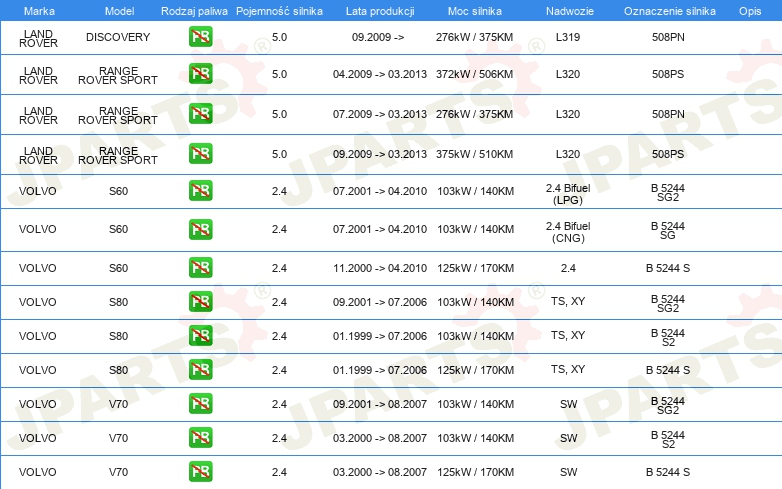Screen dimensions: 782x489
Task: Select the L319 body cell
Action: 568,37
